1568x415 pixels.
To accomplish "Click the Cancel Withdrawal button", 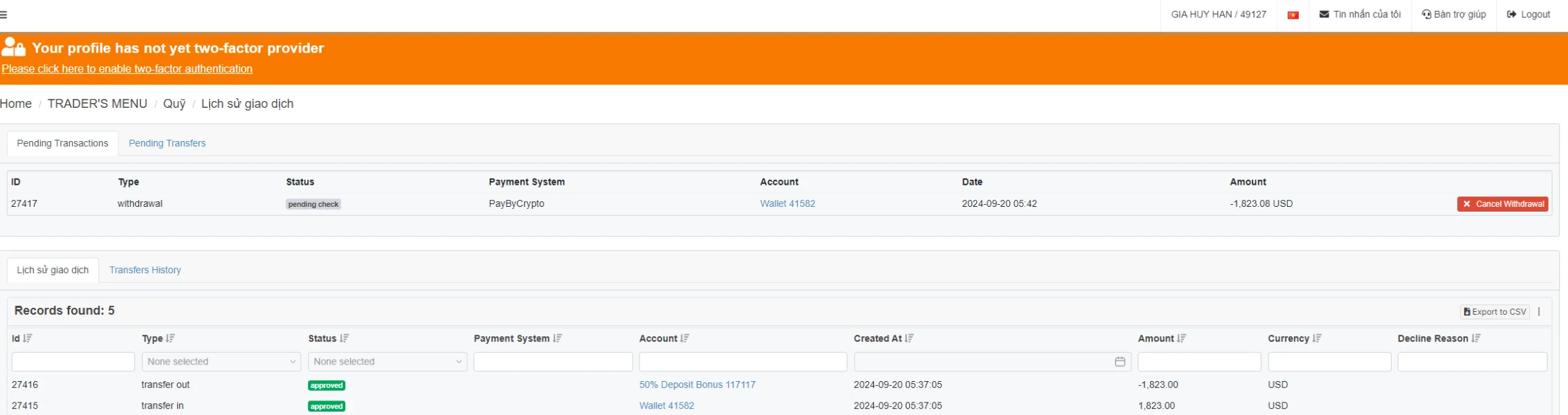I will [1502, 204].
